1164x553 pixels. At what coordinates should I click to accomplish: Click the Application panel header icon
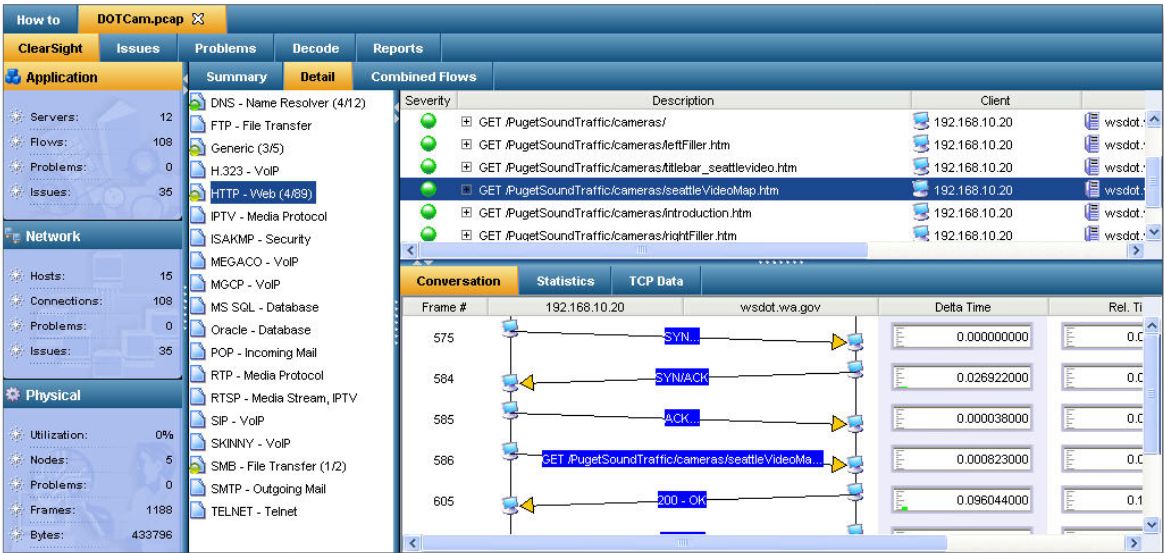click(x=13, y=77)
